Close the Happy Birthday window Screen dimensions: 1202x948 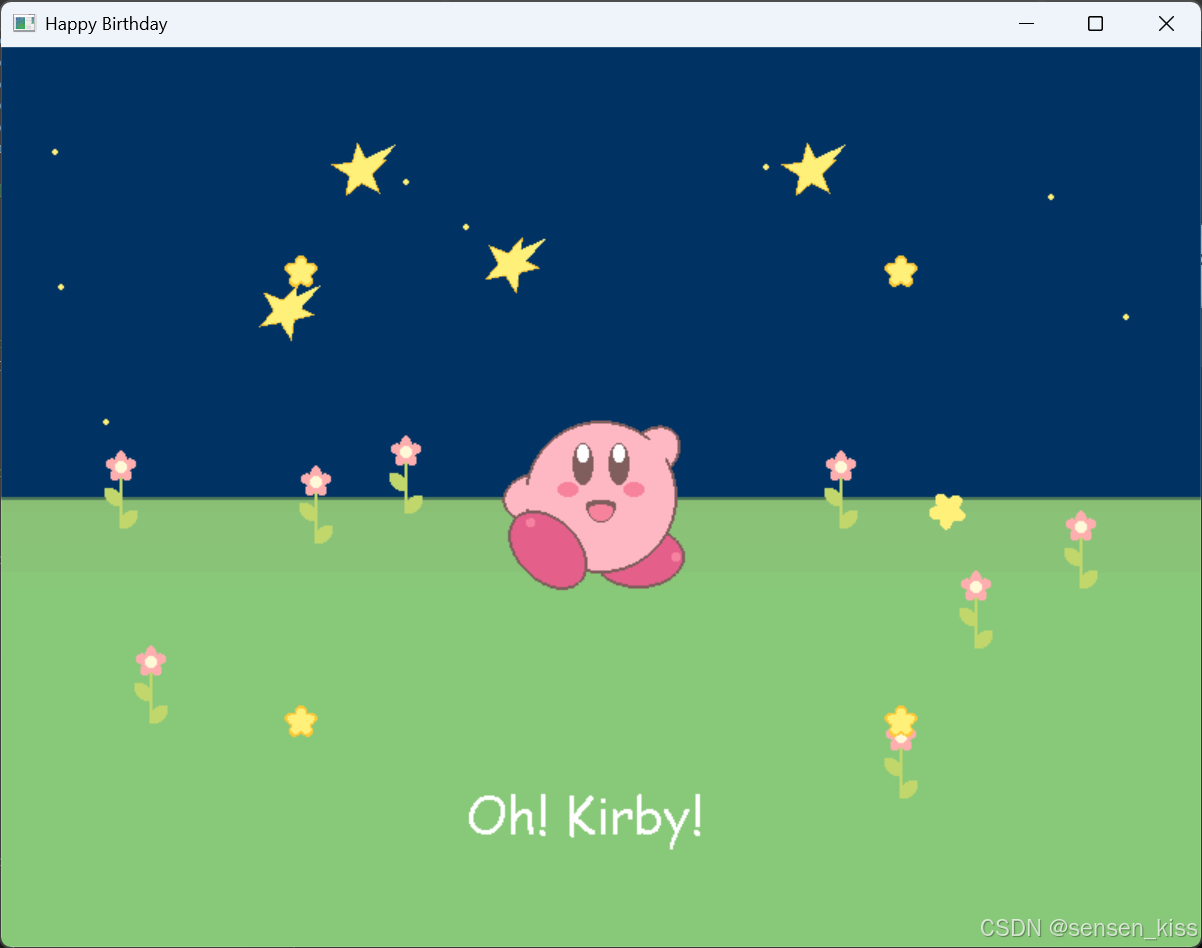(1166, 23)
